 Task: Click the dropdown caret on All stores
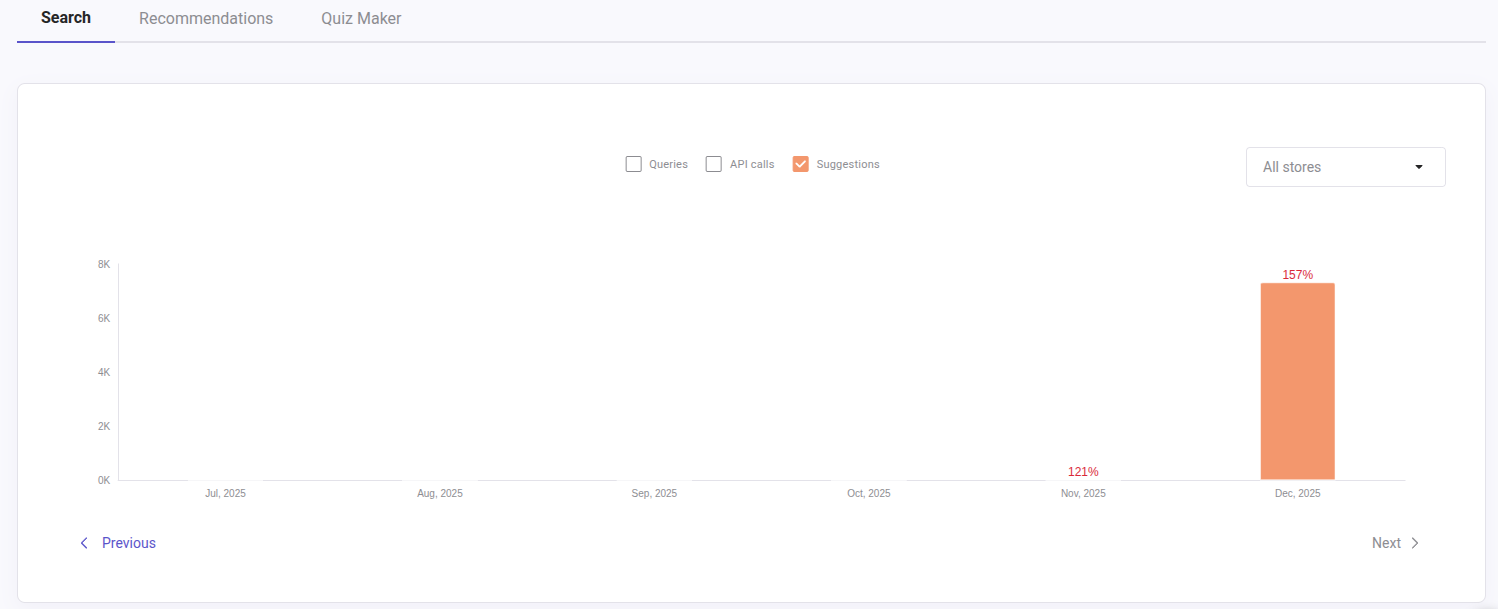[x=1418, y=167]
